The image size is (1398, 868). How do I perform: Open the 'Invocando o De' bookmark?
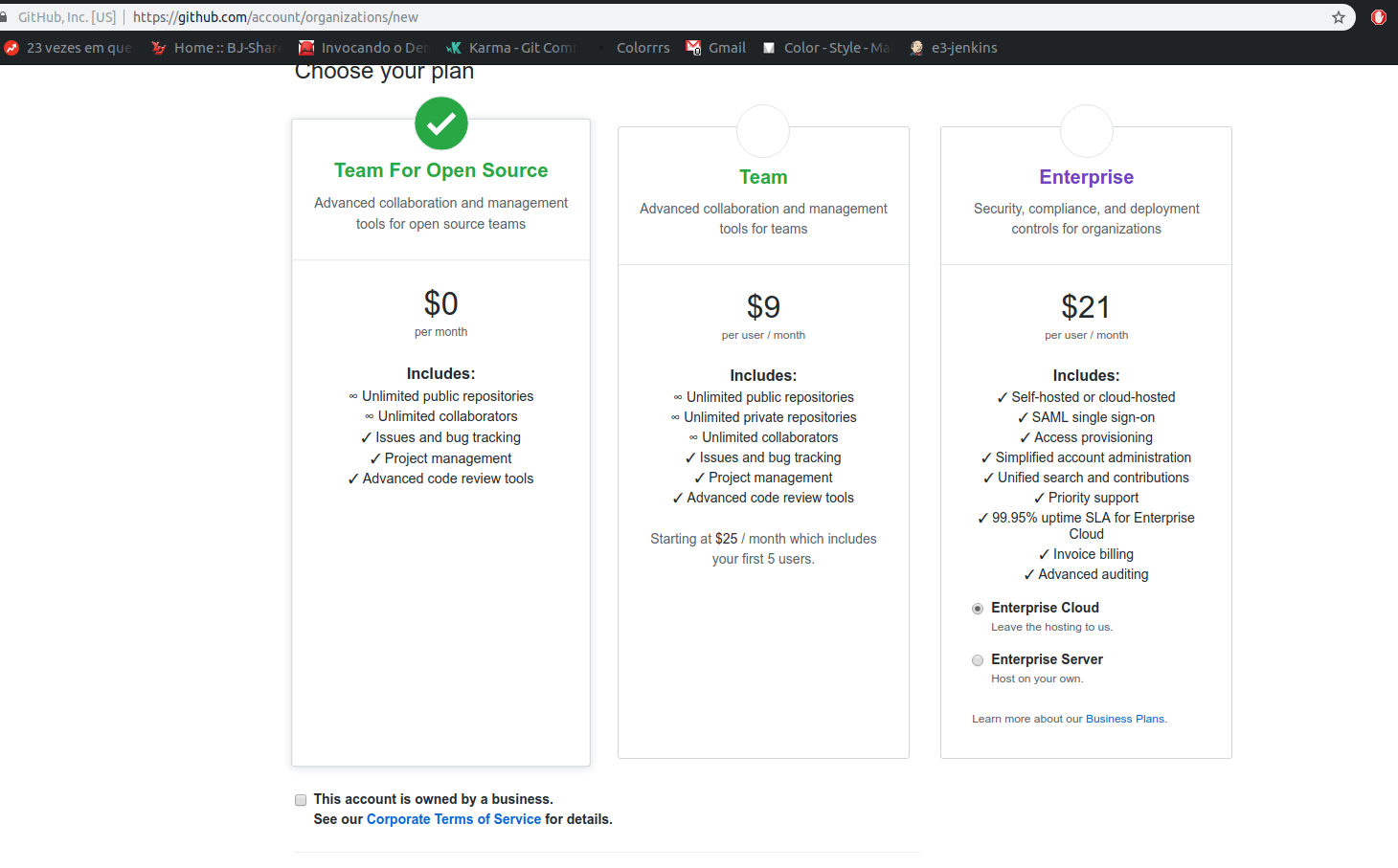[364, 48]
